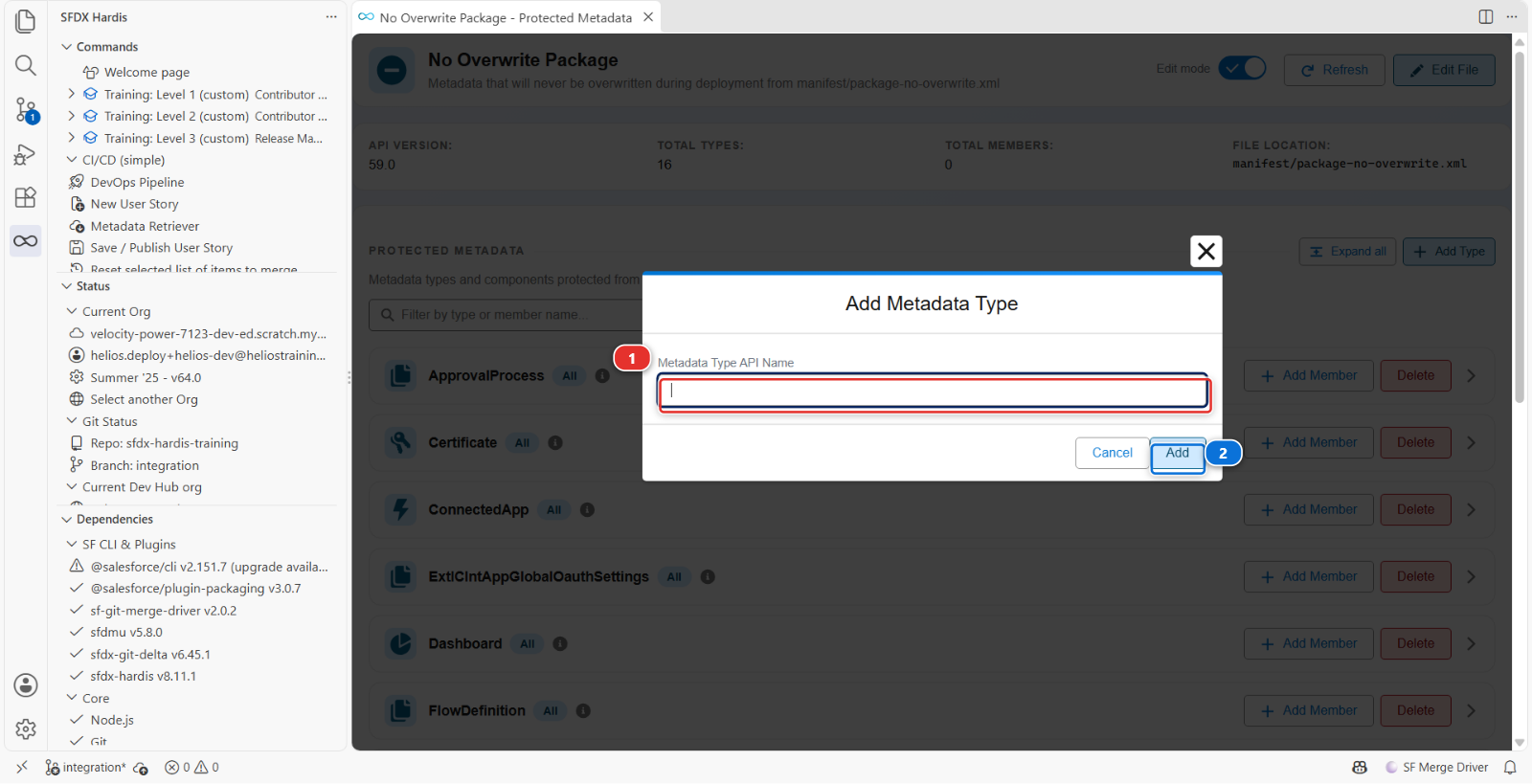Click Delete for Dashboard row
Image resolution: width=1532 pixels, height=784 pixels.
click(x=1415, y=644)
